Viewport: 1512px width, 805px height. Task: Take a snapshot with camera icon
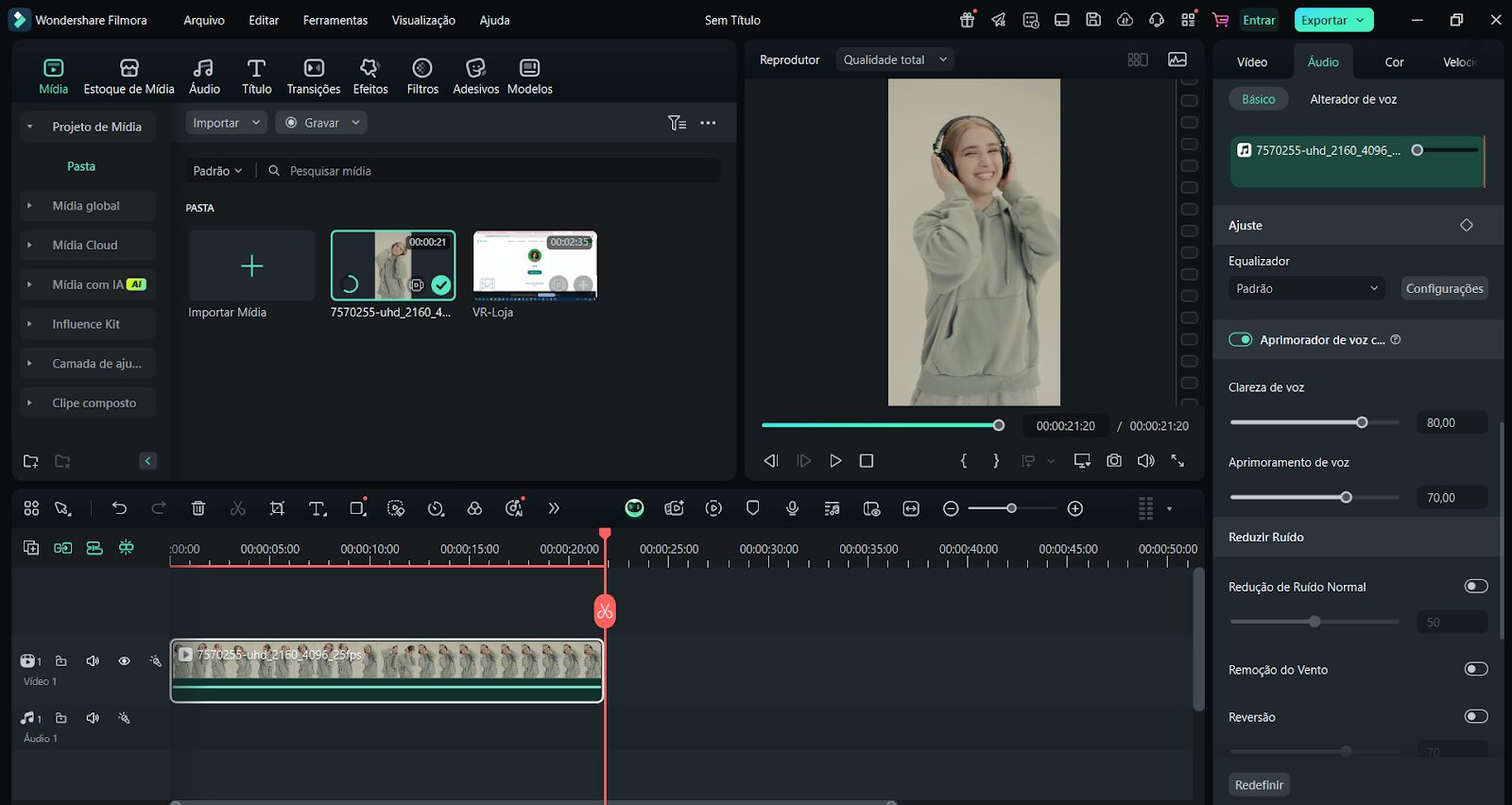1114,460
